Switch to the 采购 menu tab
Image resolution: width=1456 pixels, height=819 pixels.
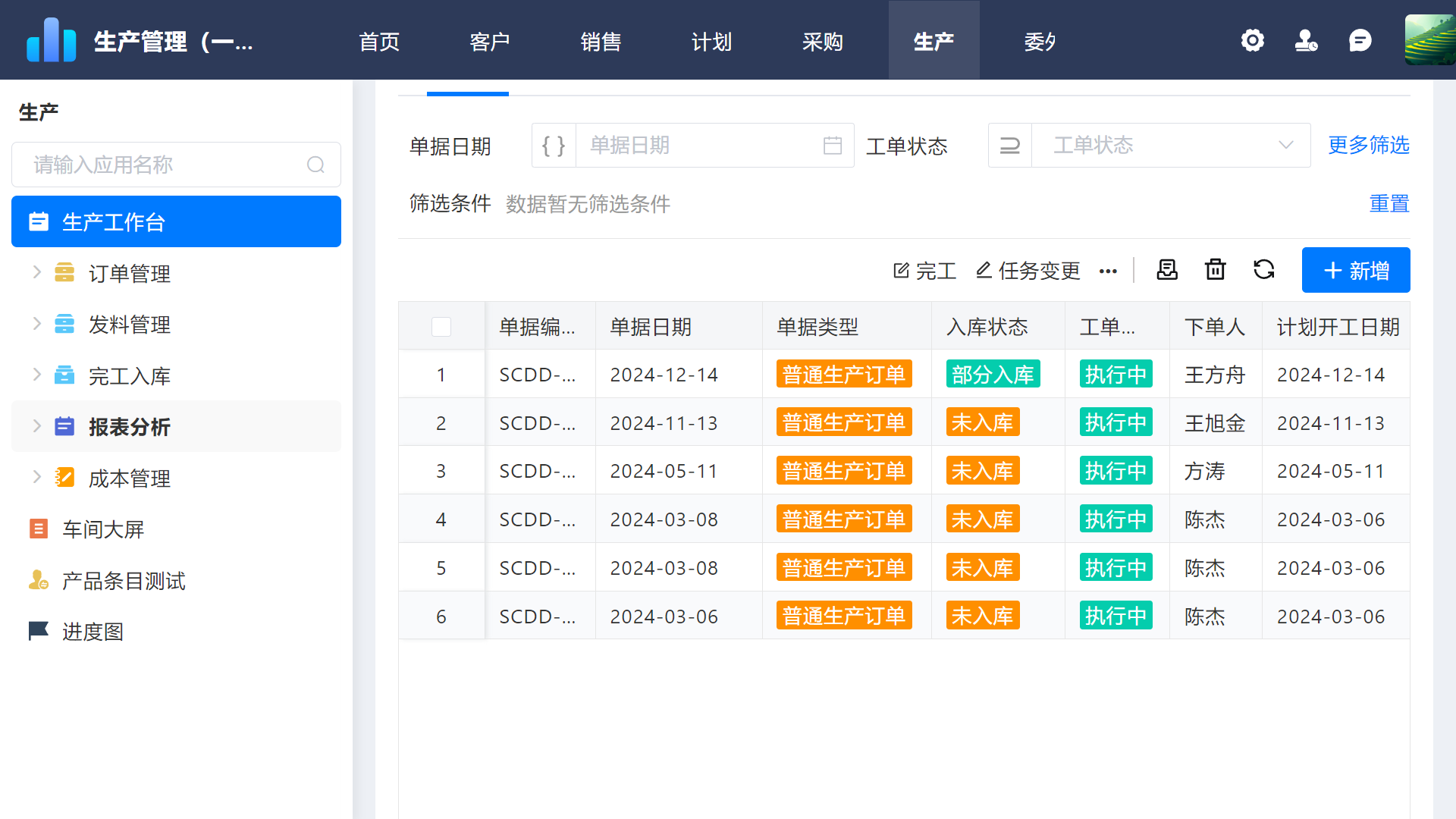pyautogui.click(x=823, y=42)
